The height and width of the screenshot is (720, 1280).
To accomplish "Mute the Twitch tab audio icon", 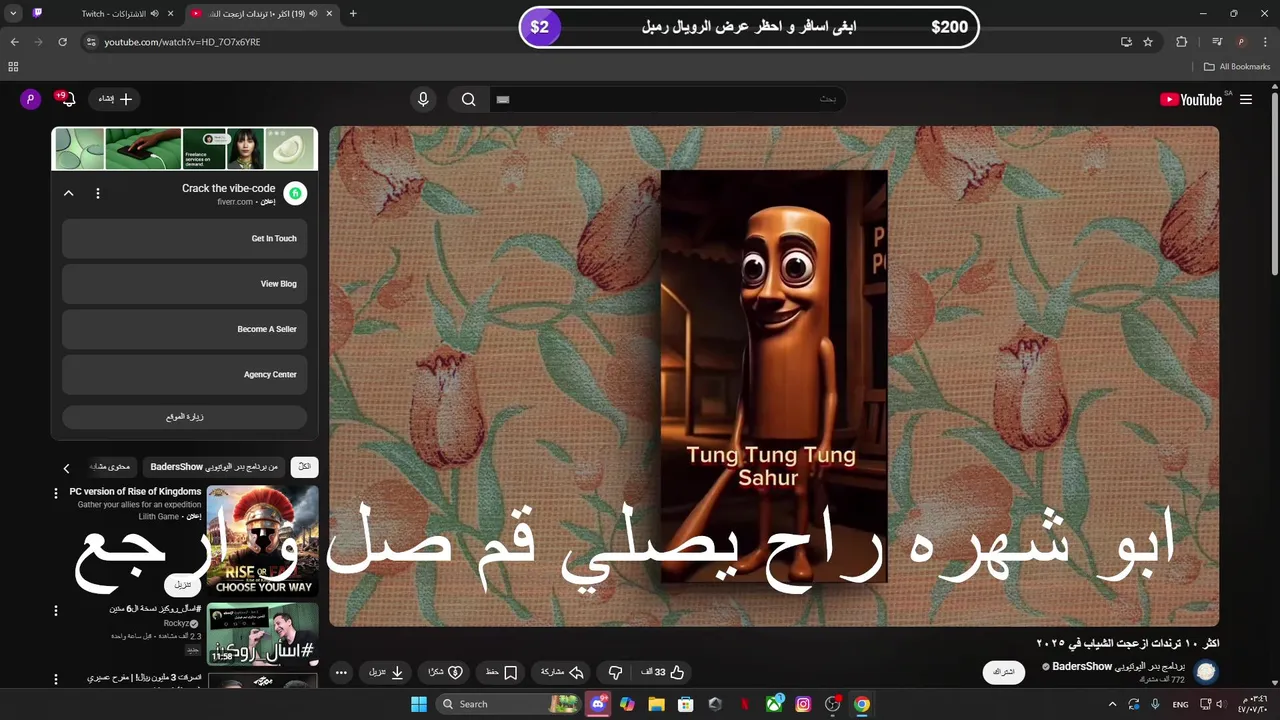I will (x=154, y=14).
